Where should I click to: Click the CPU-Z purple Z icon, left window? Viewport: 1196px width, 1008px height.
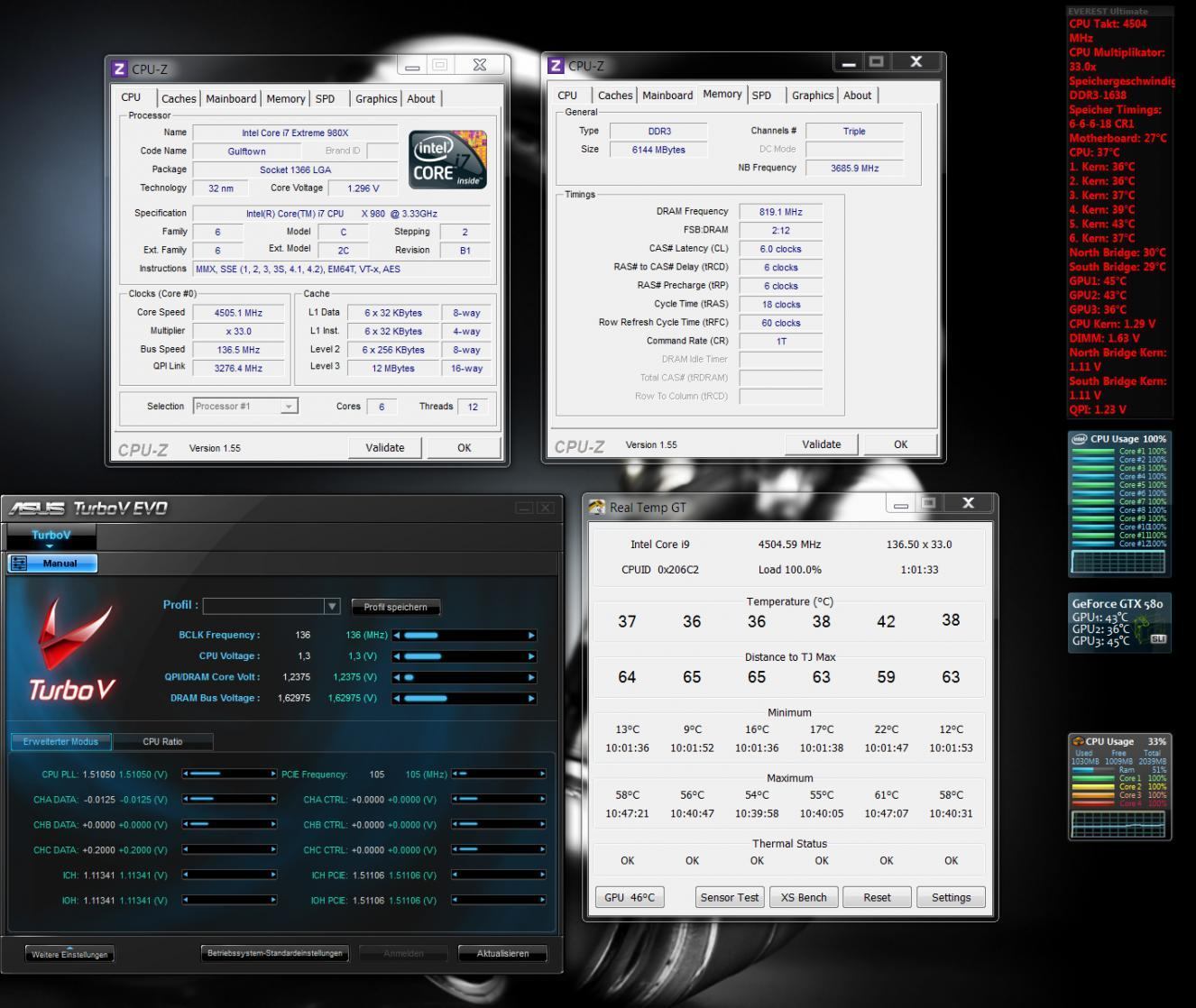point(119,69)
